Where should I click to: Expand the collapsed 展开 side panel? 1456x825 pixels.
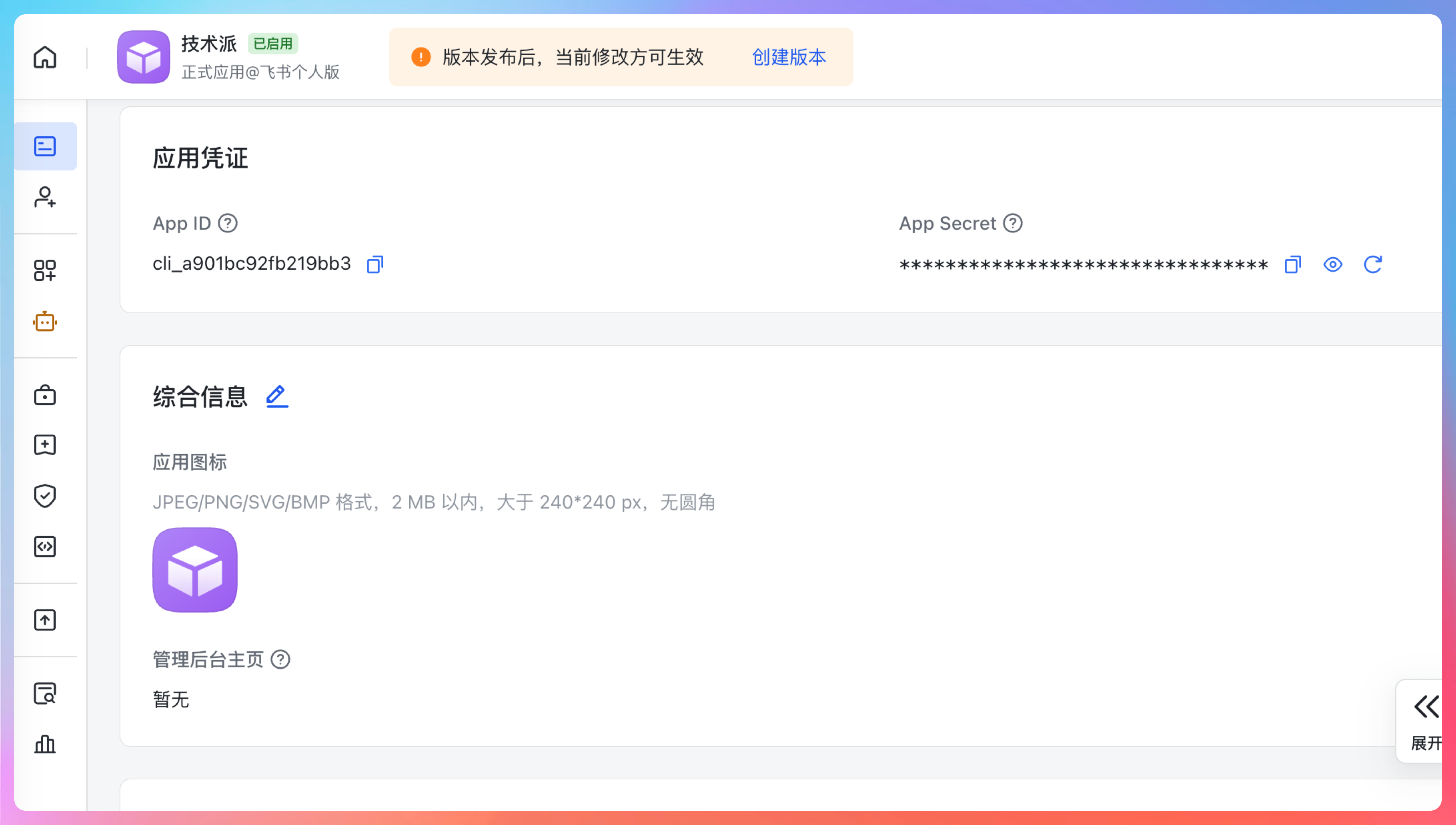click(1425, 721)
